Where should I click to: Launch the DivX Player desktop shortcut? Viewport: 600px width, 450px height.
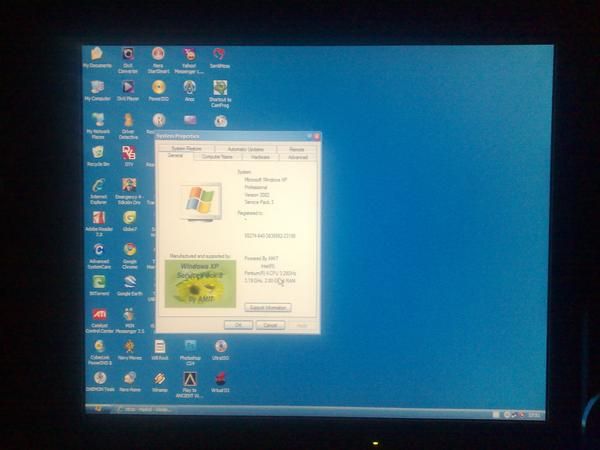coord(128,91)
